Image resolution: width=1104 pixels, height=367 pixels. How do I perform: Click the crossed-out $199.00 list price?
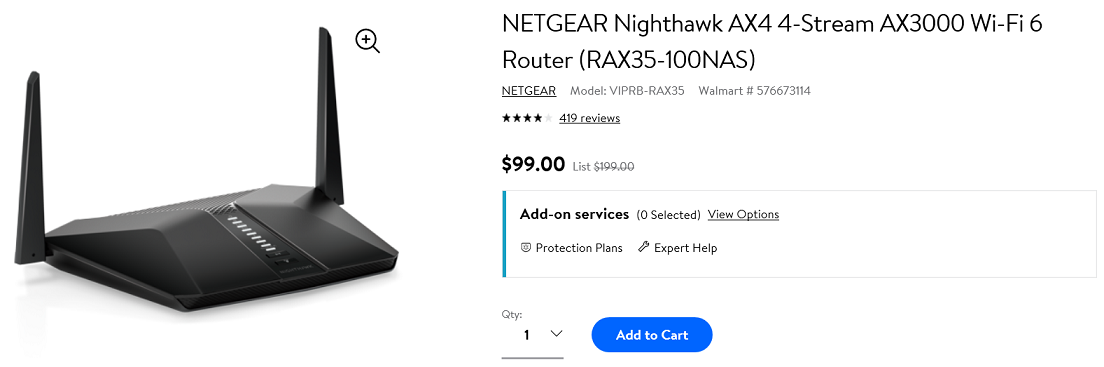(614, 167)
